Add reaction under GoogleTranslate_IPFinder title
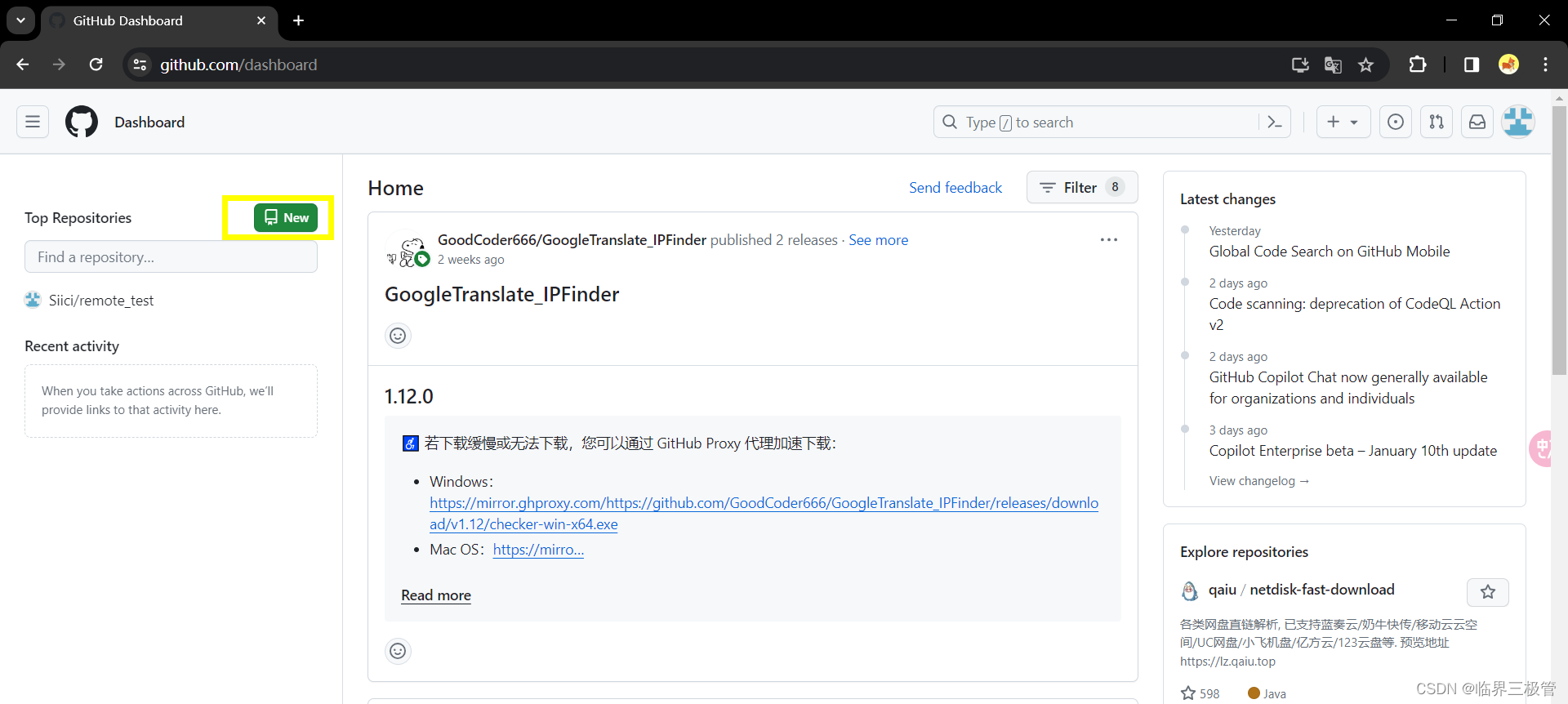 (x=398, y=335)
